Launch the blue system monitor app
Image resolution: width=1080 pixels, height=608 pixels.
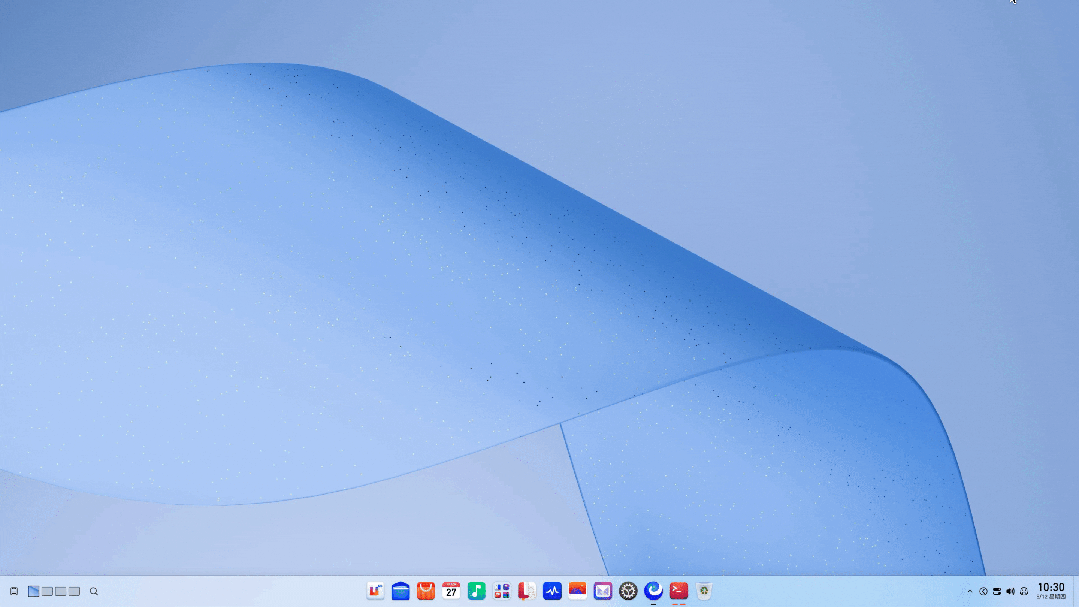click(x=552, y=591)
